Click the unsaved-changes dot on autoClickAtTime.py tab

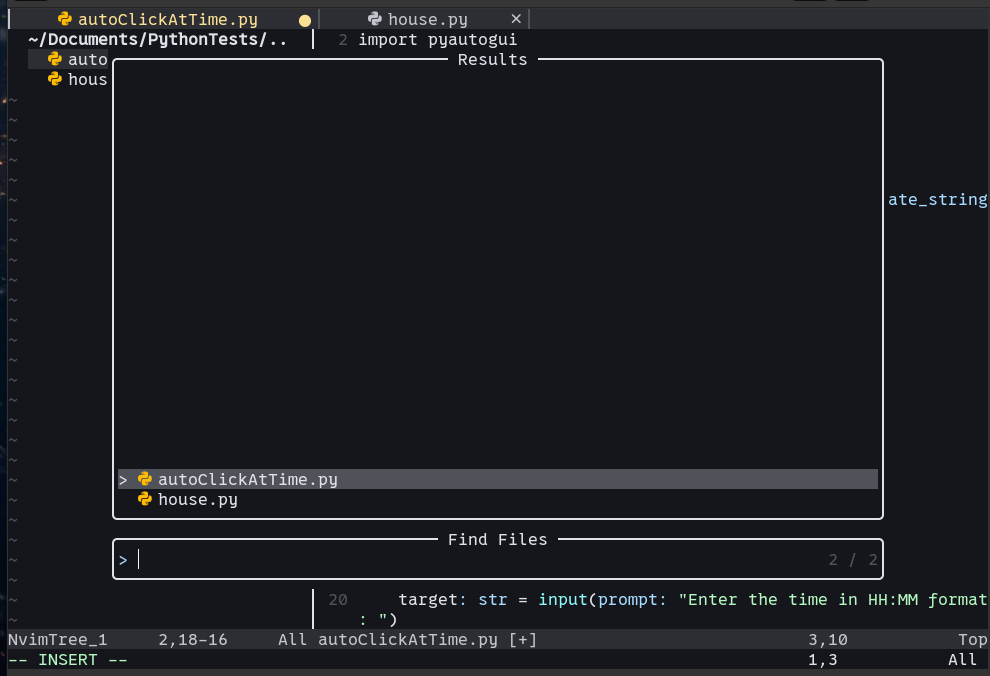(x=305, y=20)
